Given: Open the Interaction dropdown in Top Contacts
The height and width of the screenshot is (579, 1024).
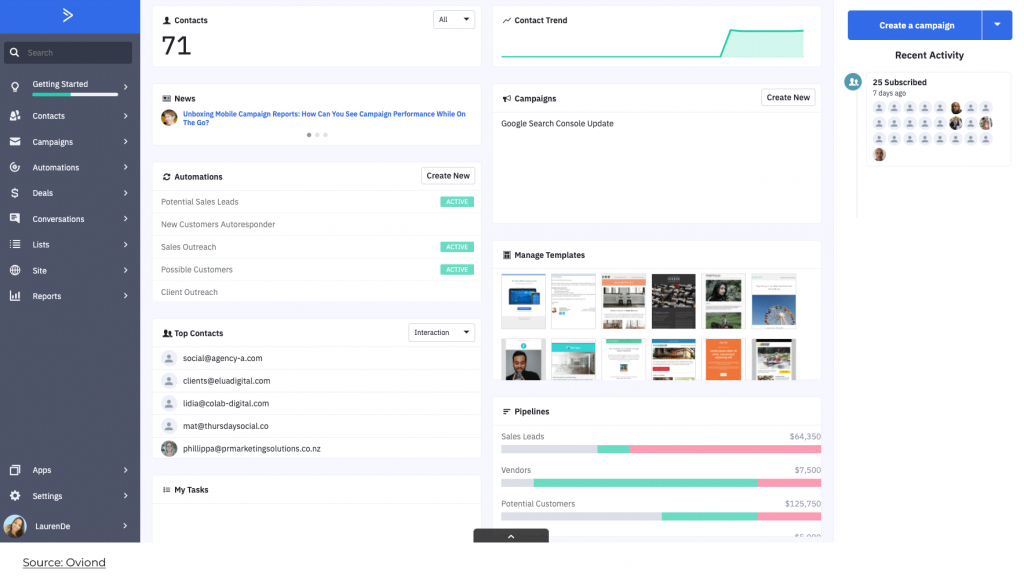Looking at the screenshot, I should tap(441, 332).
